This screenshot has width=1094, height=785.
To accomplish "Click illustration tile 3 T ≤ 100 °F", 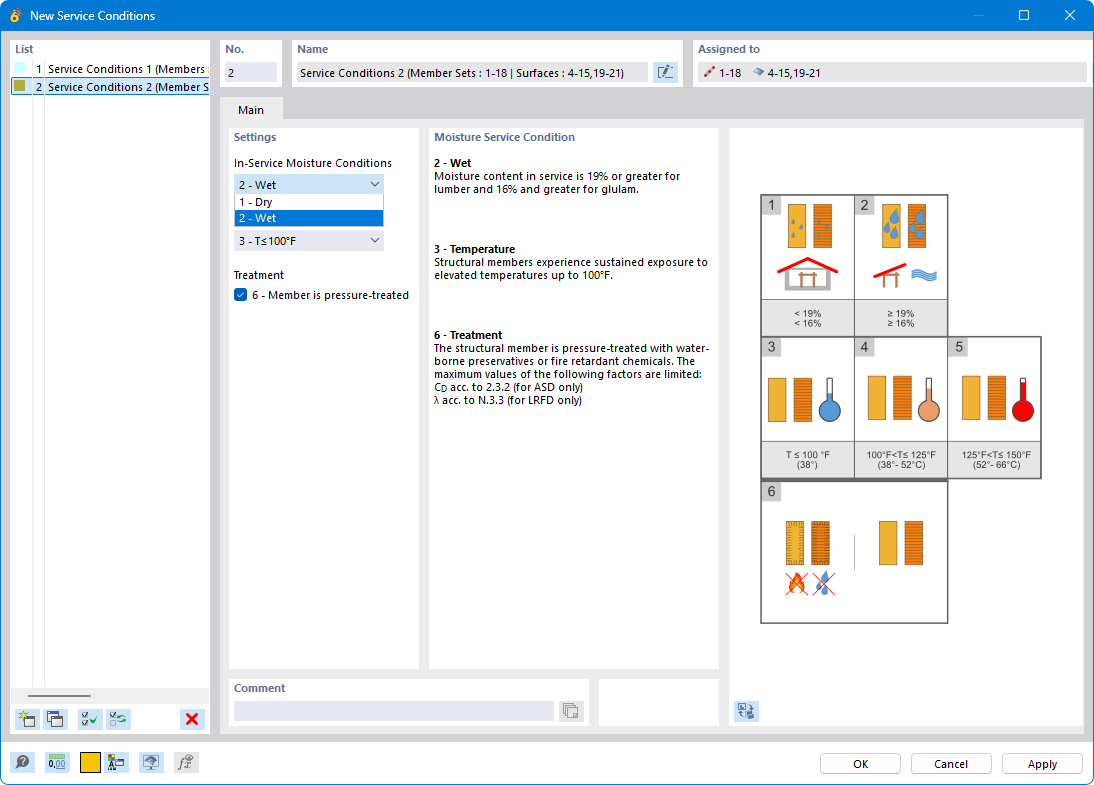I will tap(807, 408).
